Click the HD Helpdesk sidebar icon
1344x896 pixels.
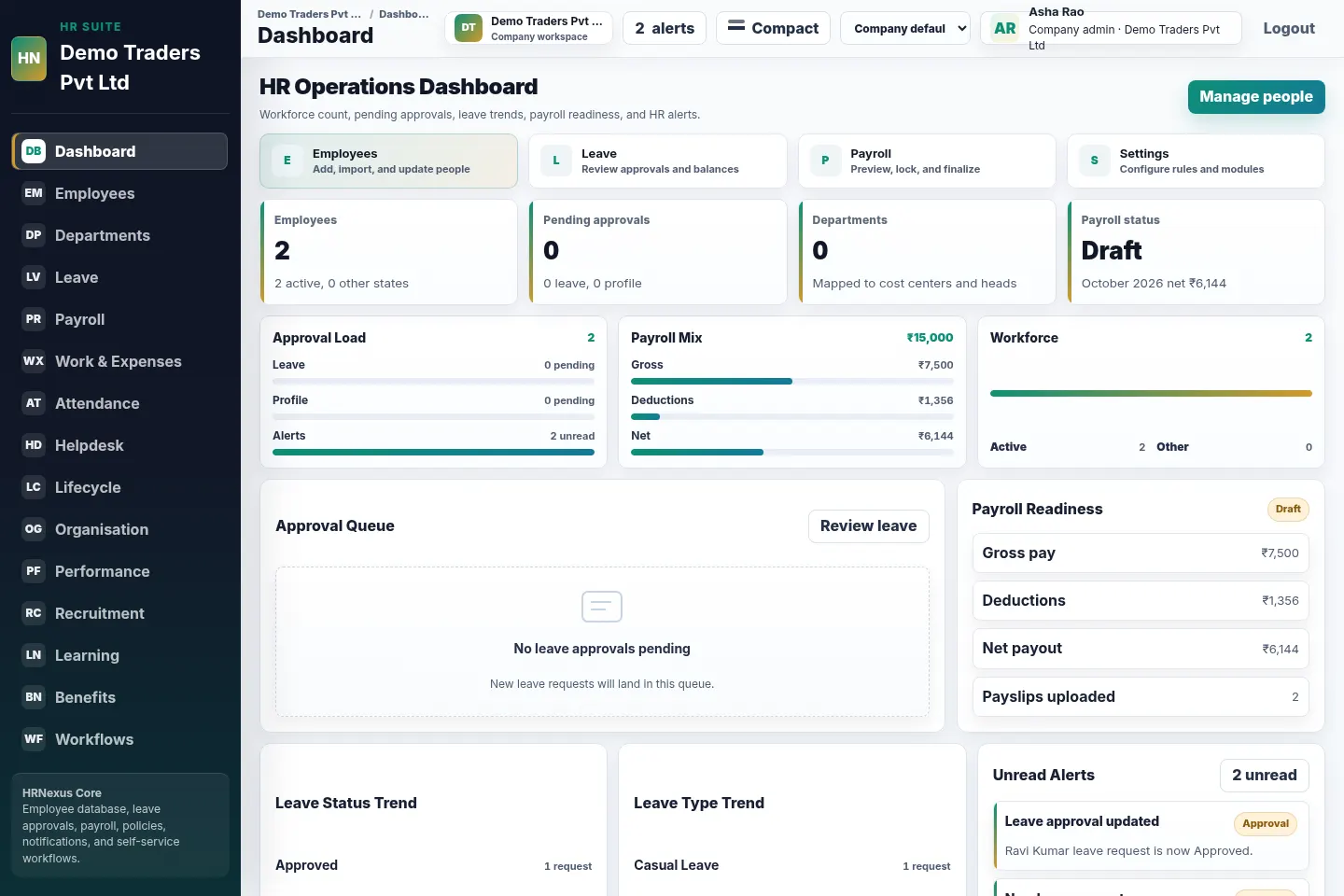click(34, 445)
